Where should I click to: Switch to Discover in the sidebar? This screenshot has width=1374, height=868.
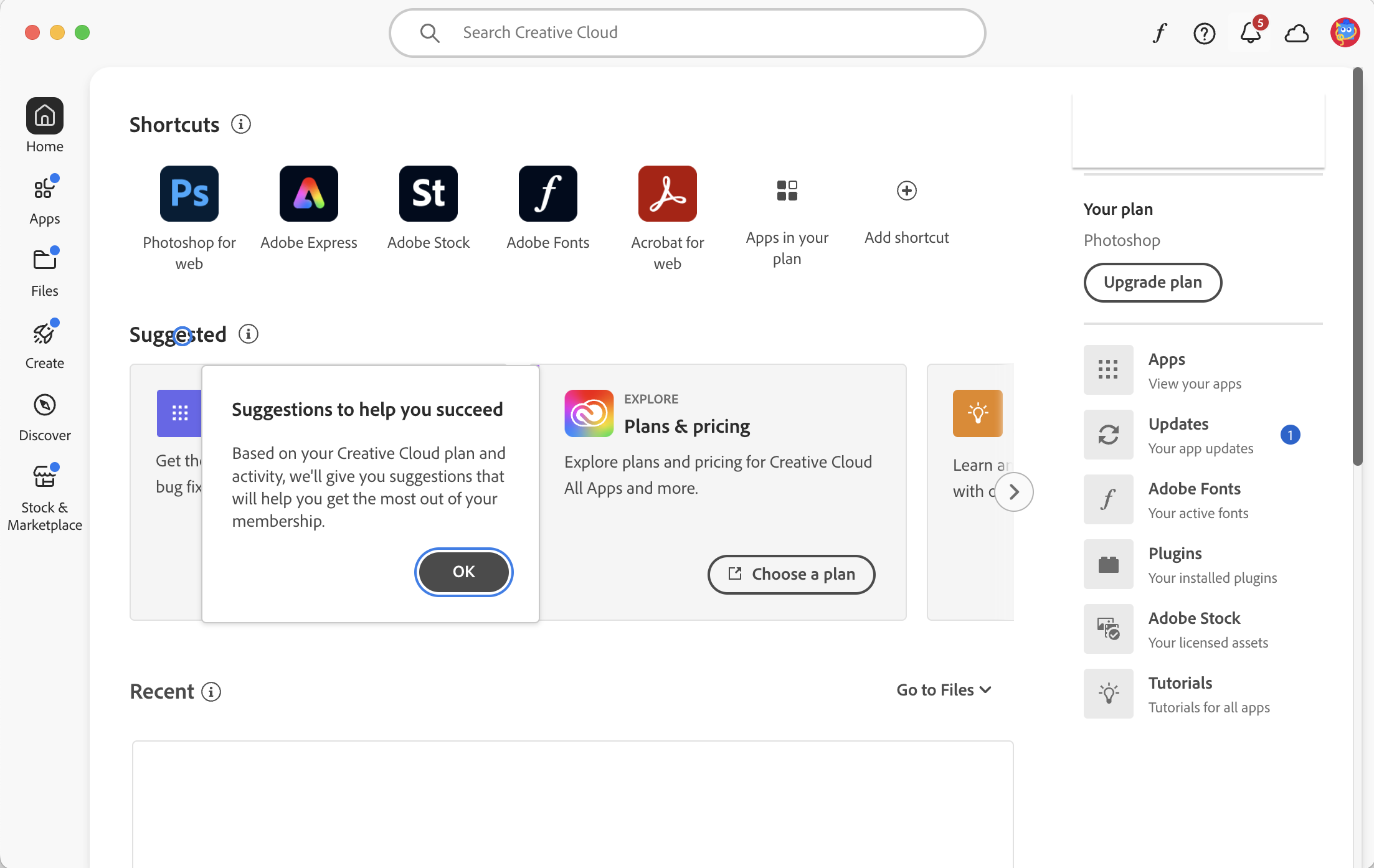coord(45,417)
